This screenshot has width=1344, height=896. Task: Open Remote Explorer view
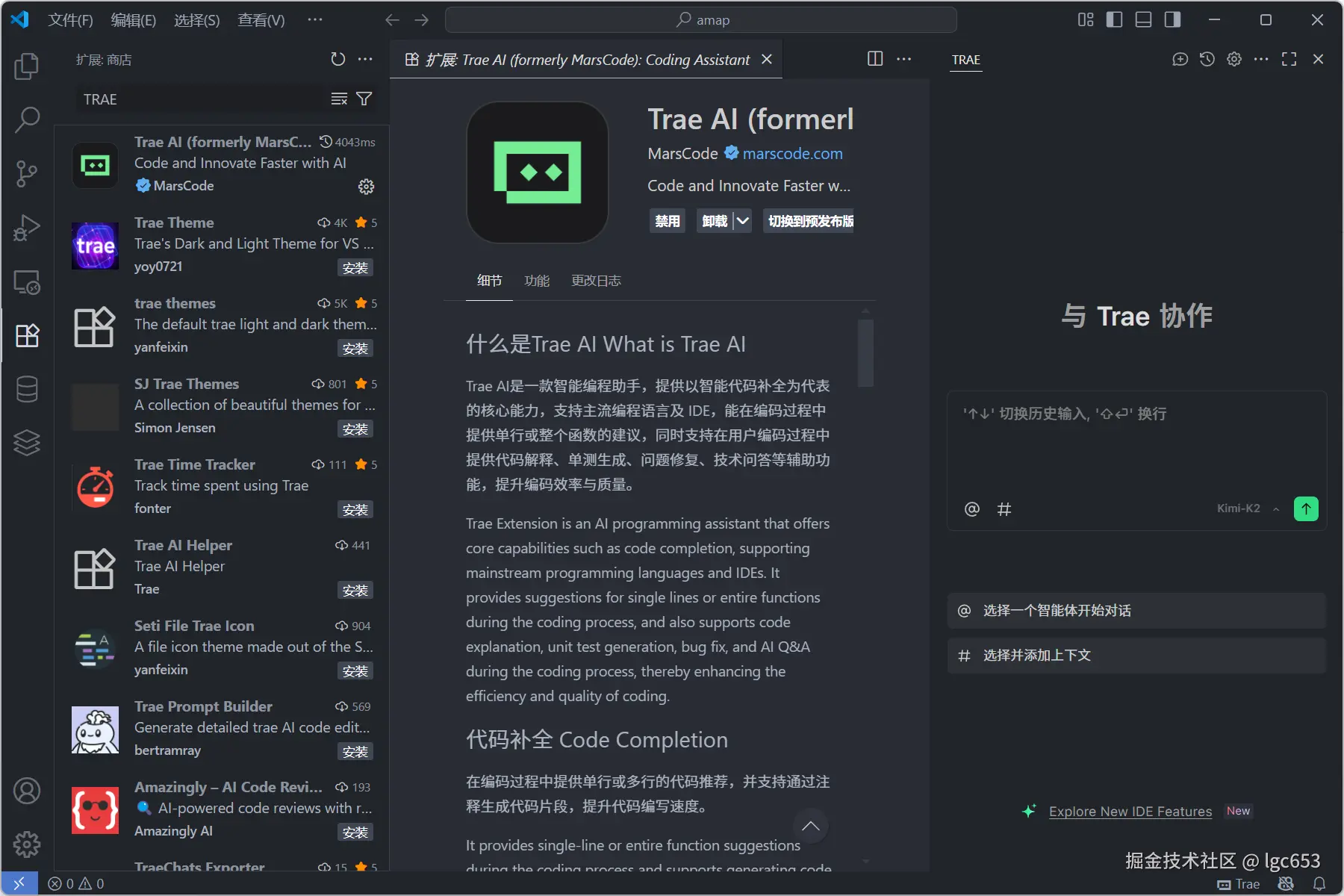pos(27,281)
